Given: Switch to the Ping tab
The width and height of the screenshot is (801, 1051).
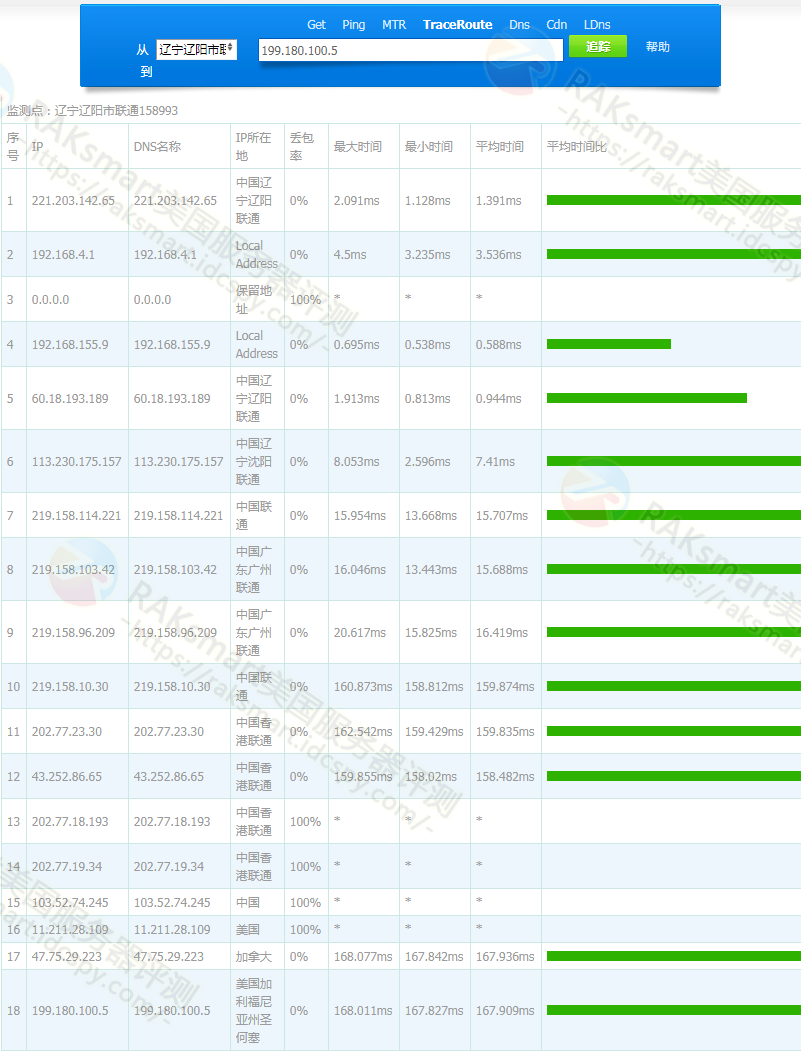Looking at the screenshot, I should coord(353,25).
